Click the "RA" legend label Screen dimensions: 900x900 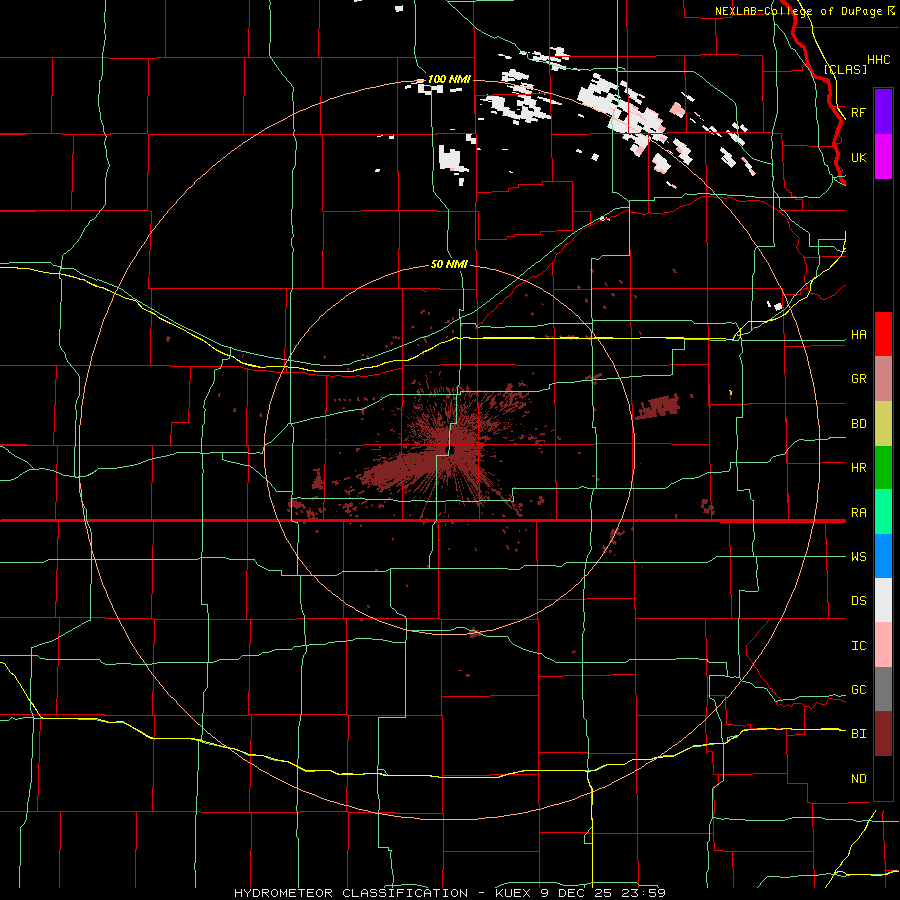[859, 513]
